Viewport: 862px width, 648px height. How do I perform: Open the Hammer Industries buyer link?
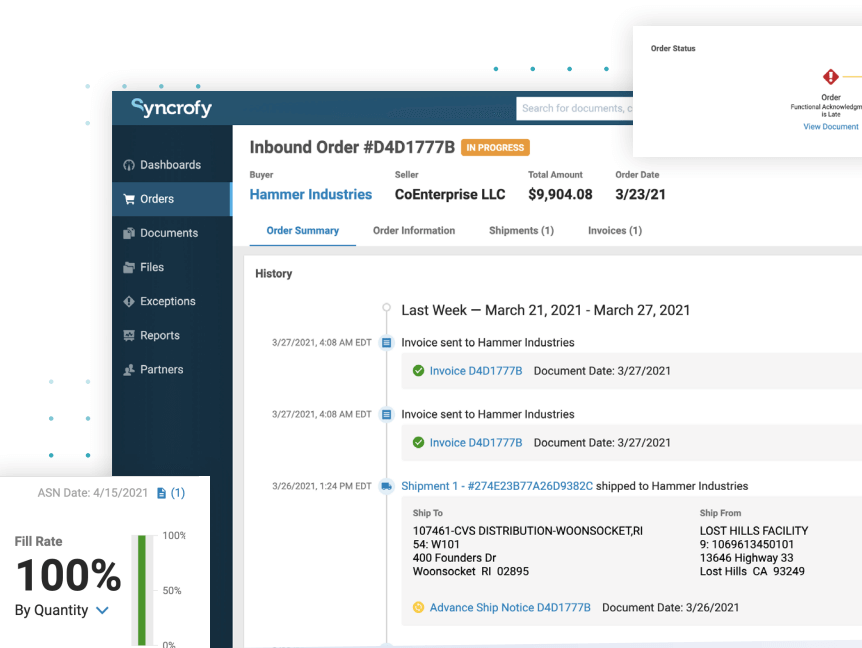point(310,194)
